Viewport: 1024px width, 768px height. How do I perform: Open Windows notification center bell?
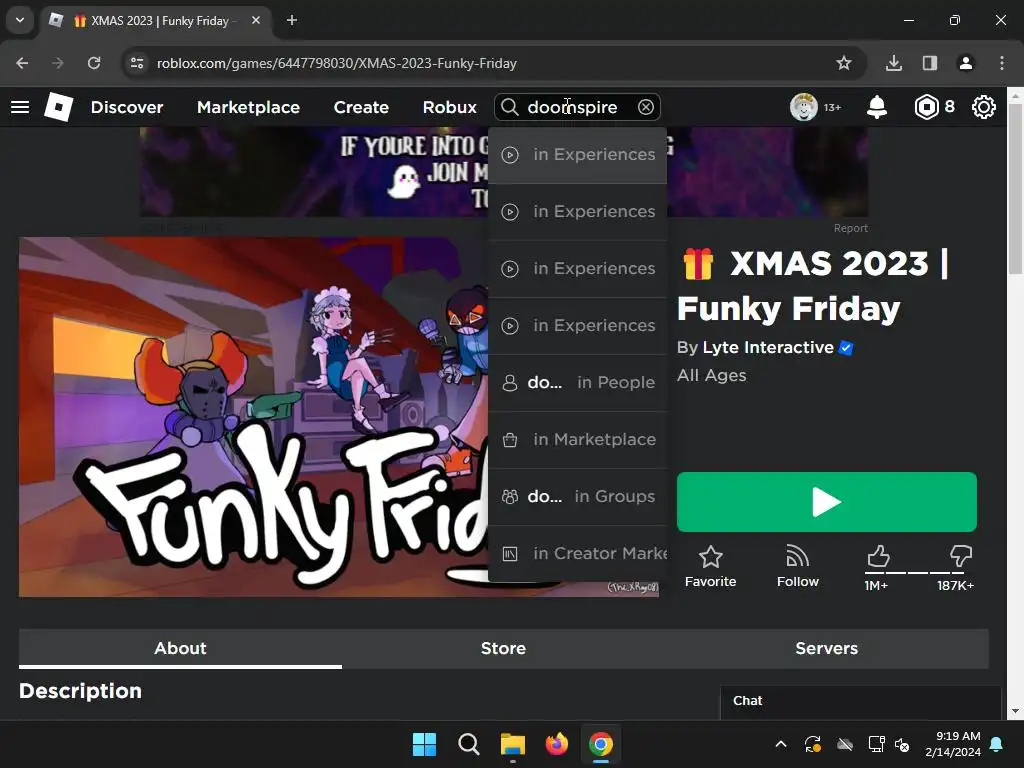pyautogui.click(x=996, y=744)
